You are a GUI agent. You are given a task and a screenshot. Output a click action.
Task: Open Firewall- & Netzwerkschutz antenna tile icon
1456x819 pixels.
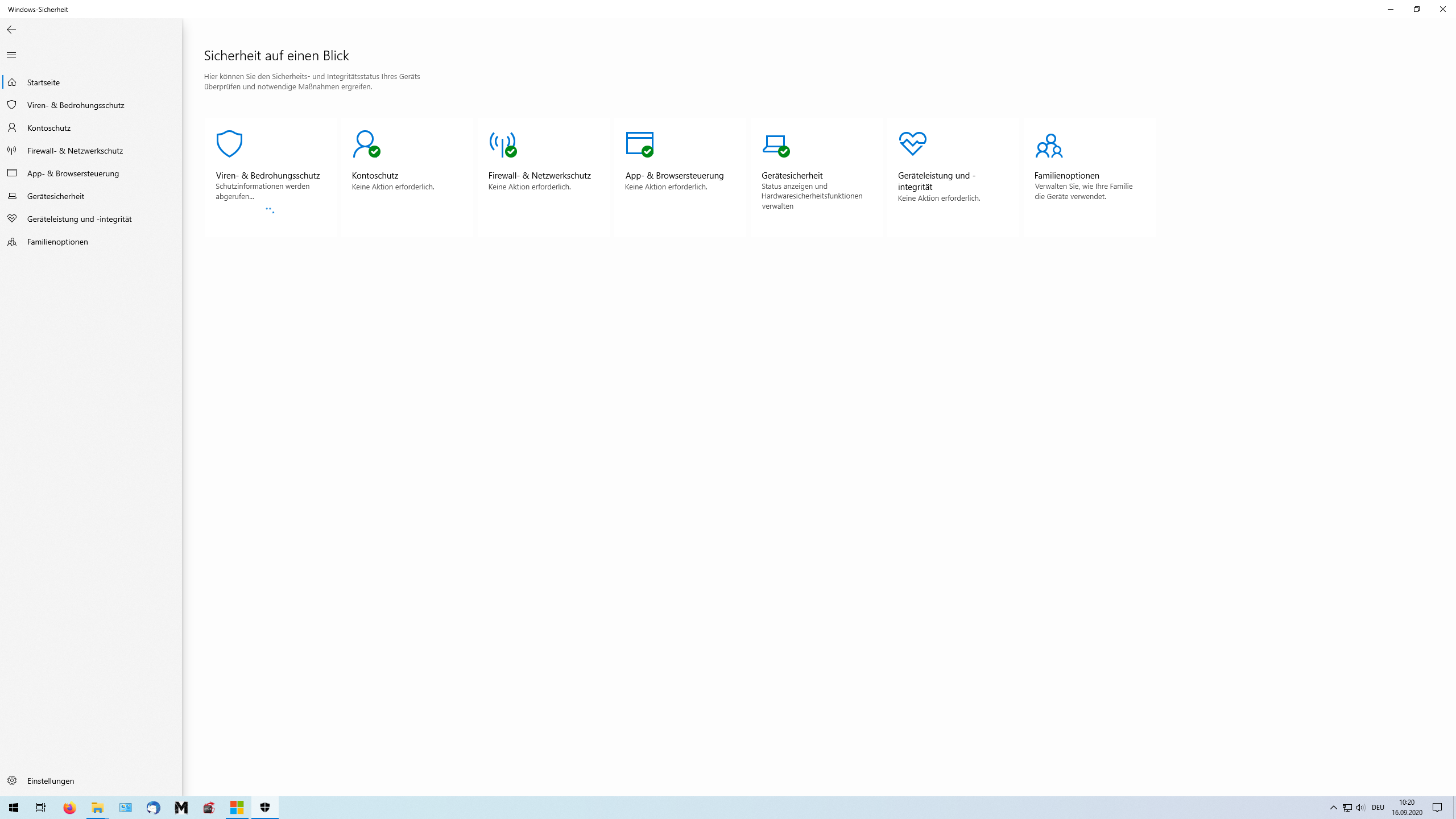[503, 144]
